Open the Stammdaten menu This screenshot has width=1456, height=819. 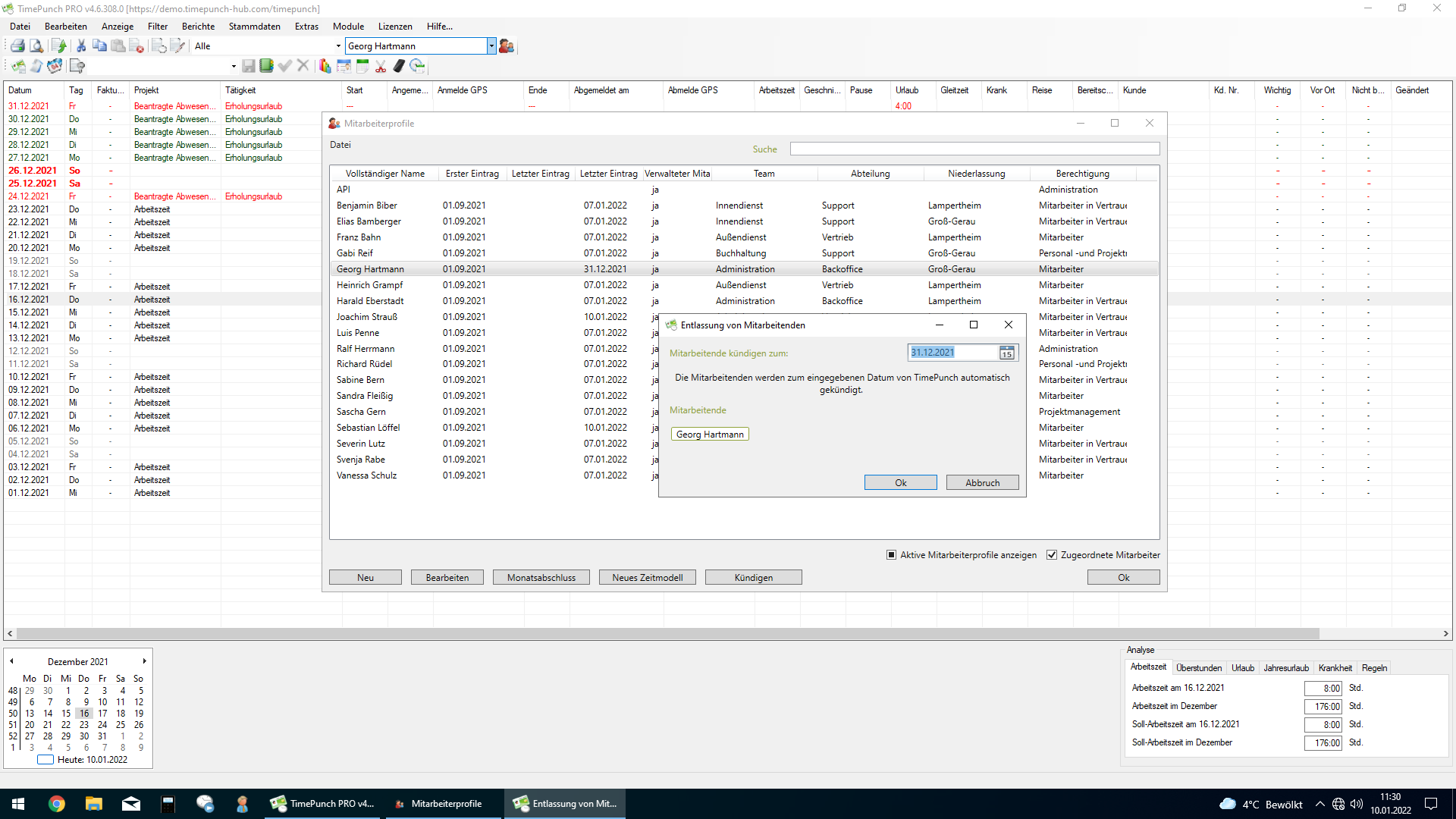coord(254,27)
